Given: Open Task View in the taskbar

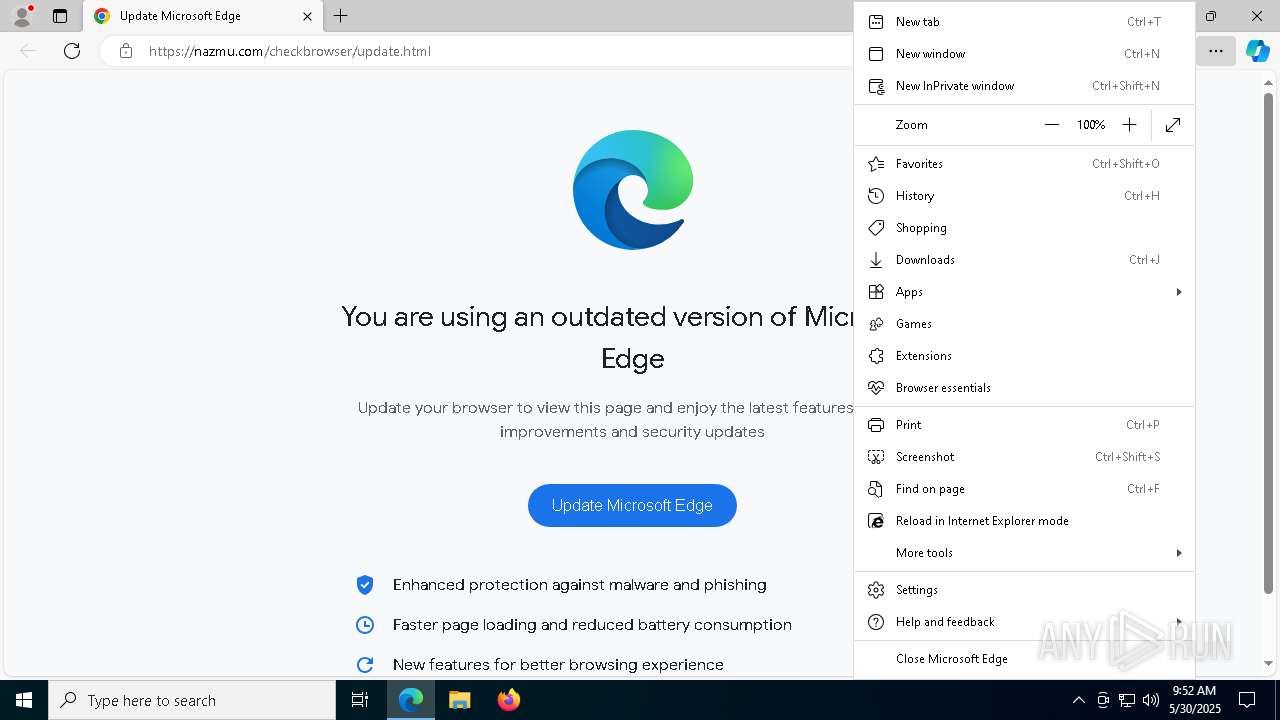Looking at the screenshot, I should pyautogui.click(x=360, y=700).
